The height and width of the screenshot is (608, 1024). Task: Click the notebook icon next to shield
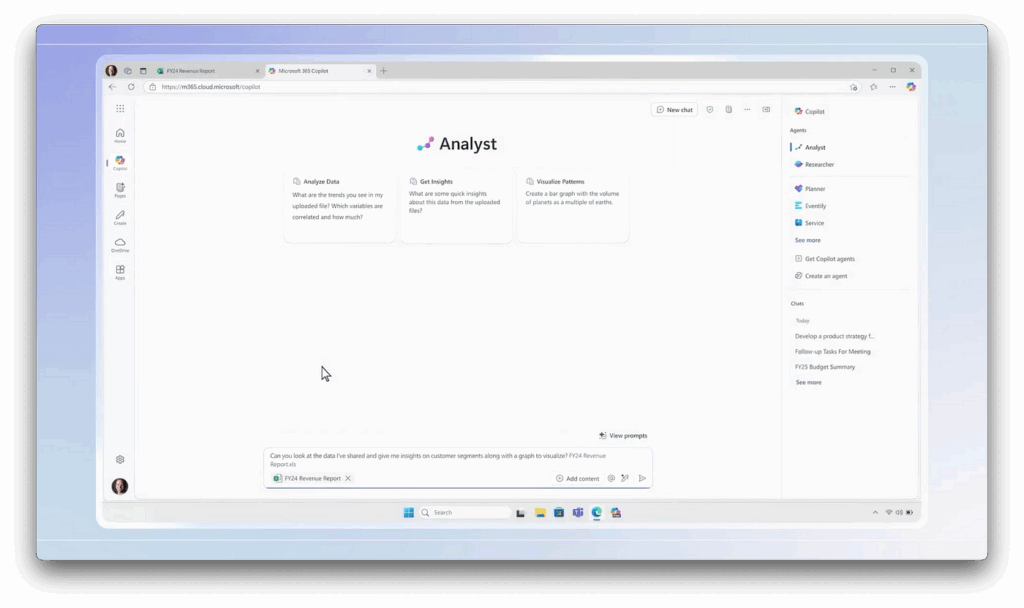(x=729, y=110)
